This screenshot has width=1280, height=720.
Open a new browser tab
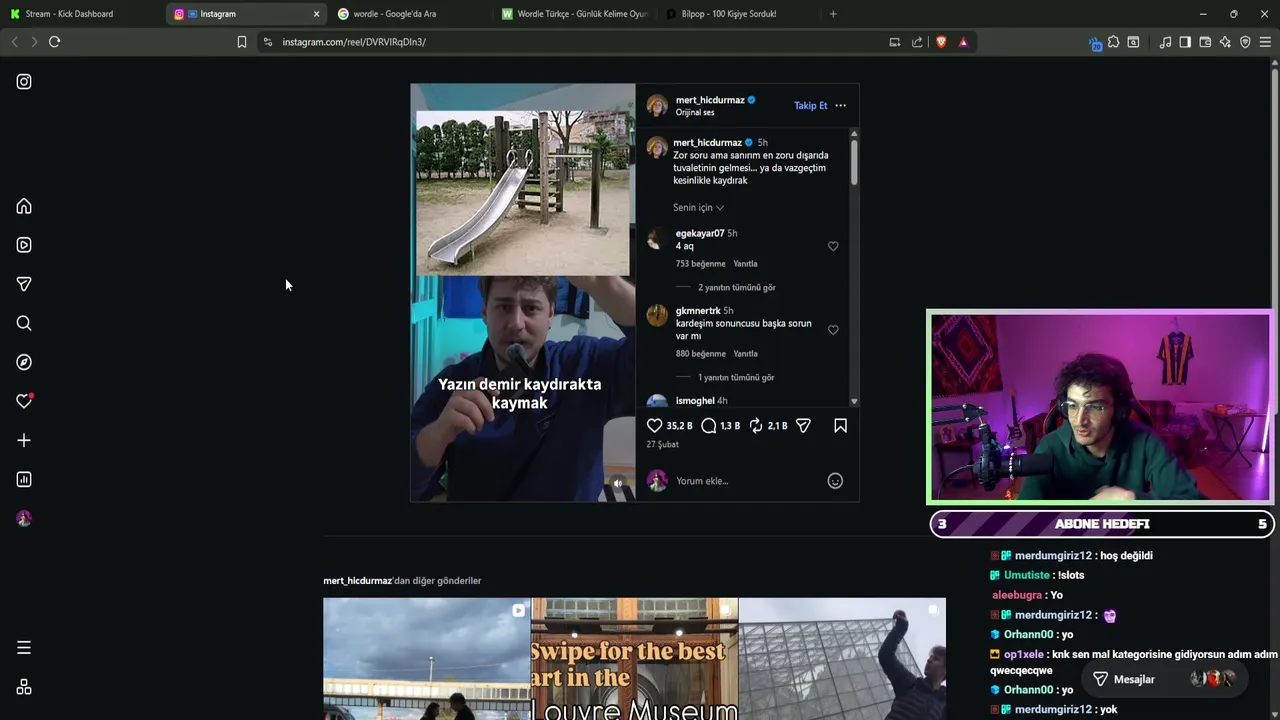point(833,14)
